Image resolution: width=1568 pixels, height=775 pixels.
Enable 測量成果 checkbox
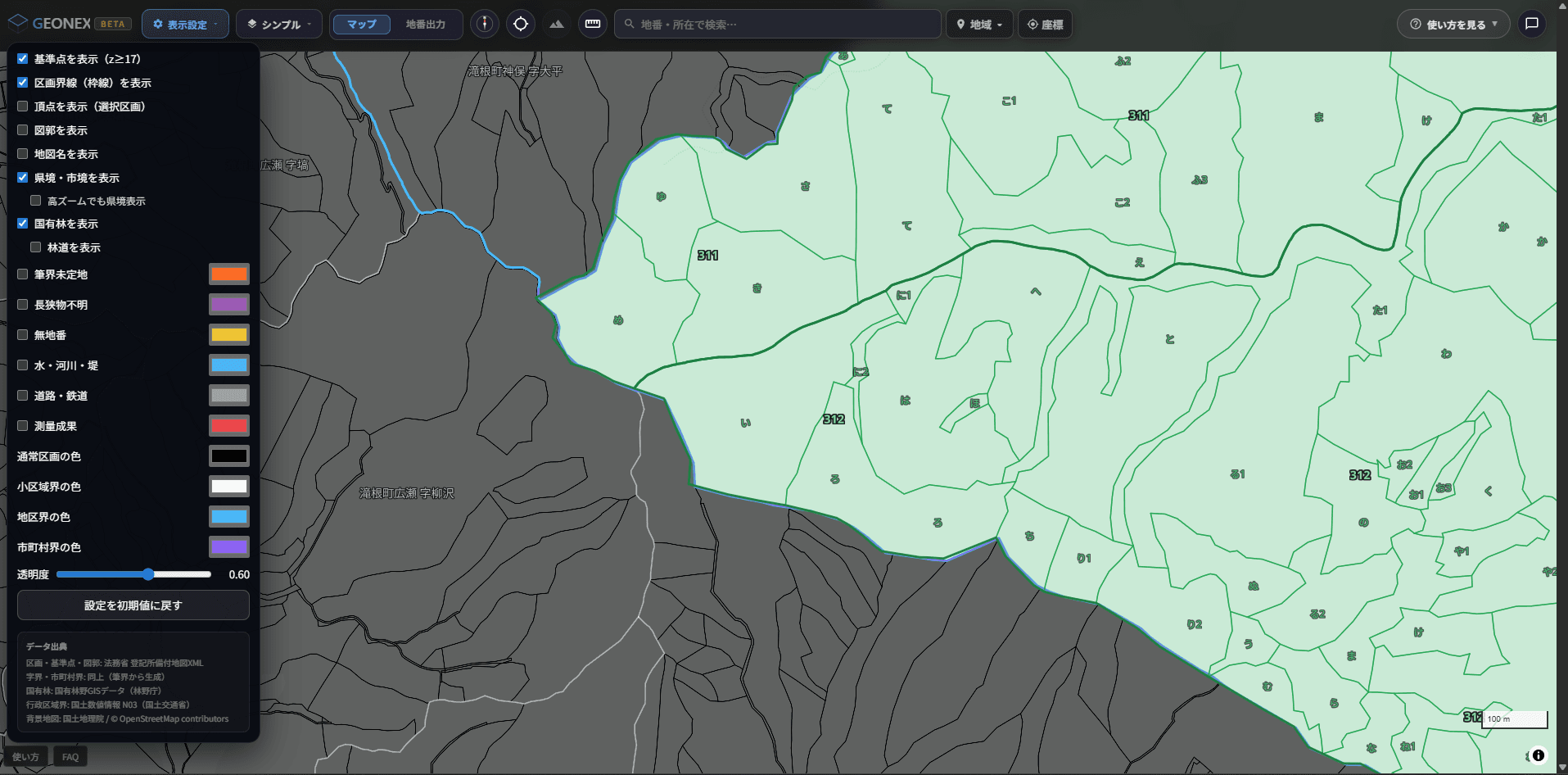23,426
